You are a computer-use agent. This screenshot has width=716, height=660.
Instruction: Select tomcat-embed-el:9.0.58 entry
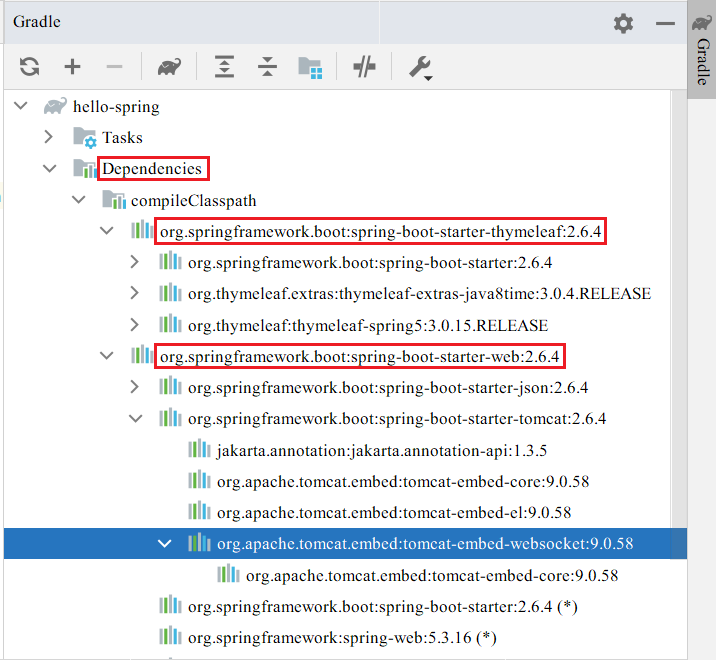[394, 512]
